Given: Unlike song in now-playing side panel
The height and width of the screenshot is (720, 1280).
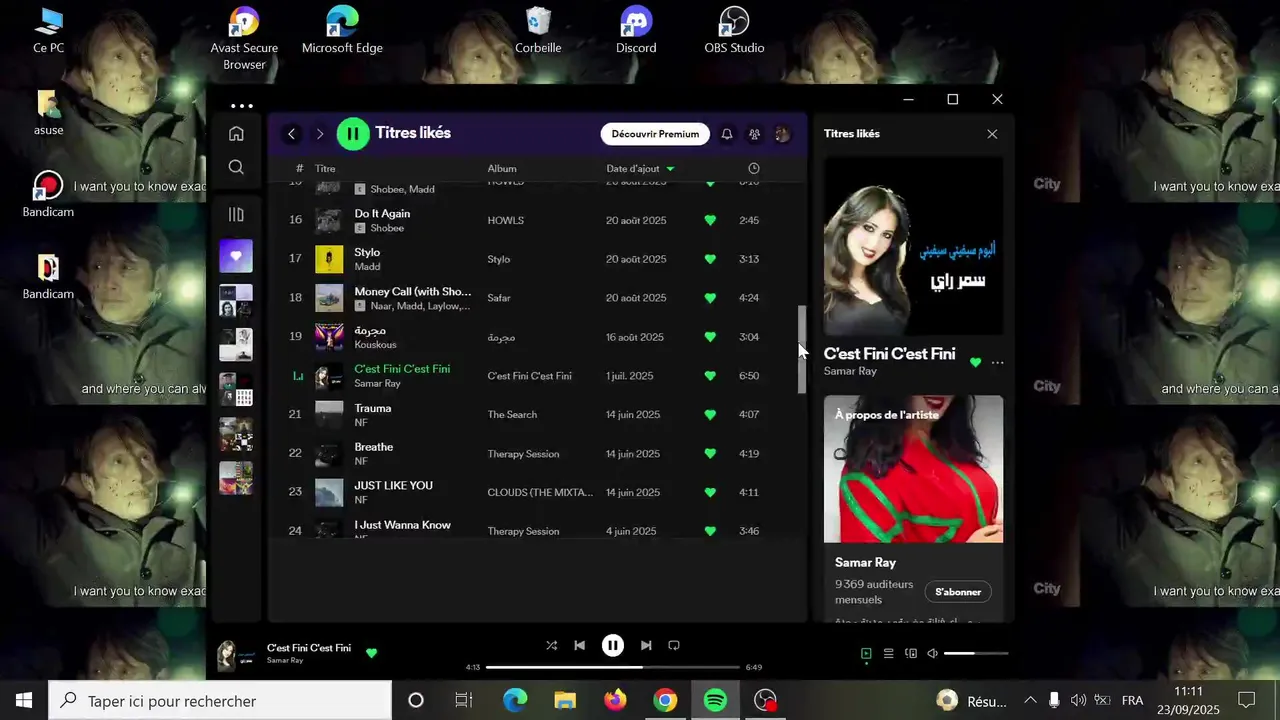Looking at the screenshot, I should pyautogui.click(x=976, y=363).
